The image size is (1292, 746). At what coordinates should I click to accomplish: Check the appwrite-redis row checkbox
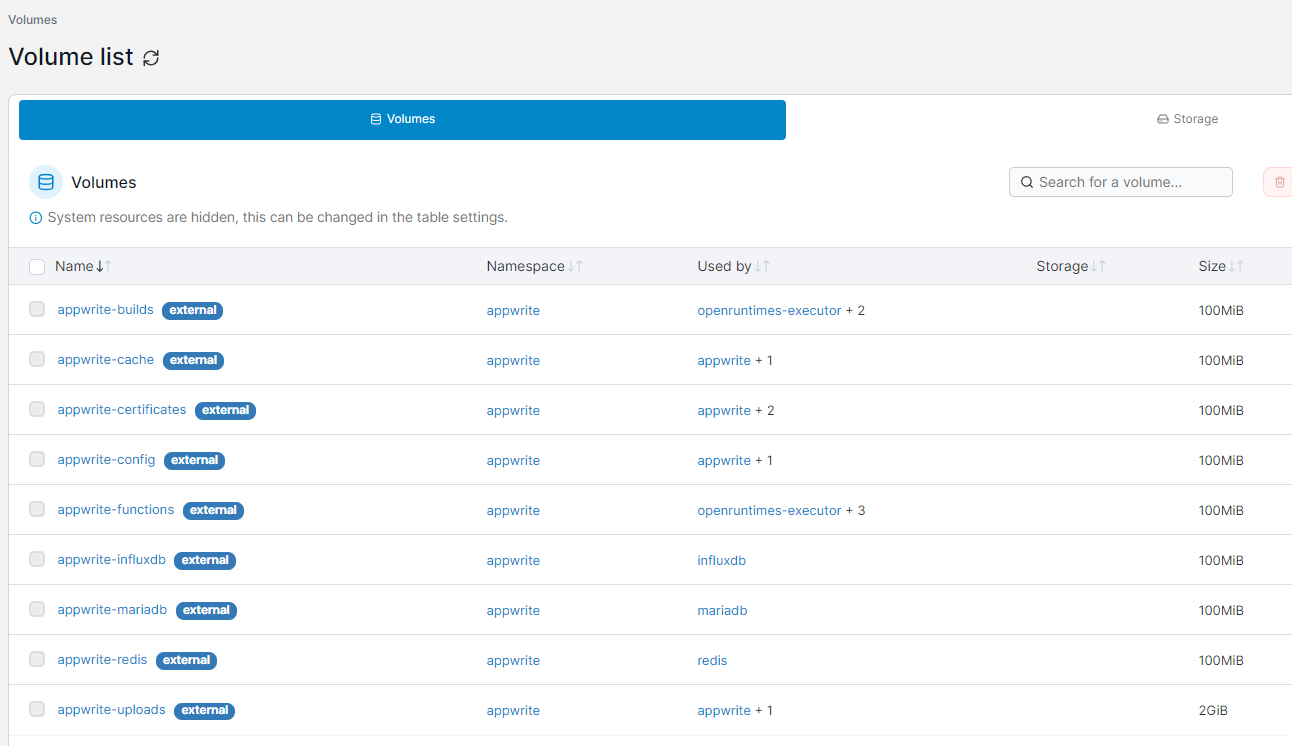(37, 659)
